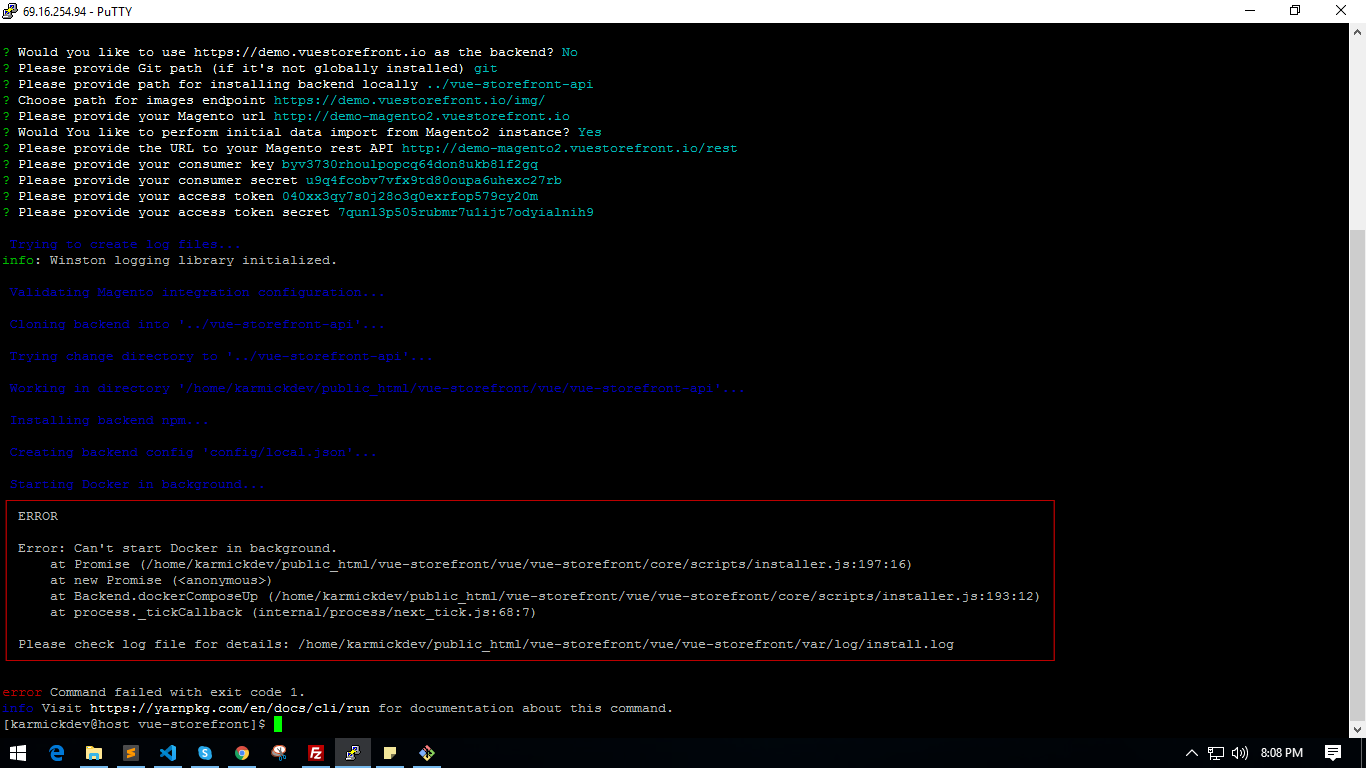The image size is (1366, 768).
Task: Click 'Winston logging library initialized.' line
Action: click(x=170, y=260)
